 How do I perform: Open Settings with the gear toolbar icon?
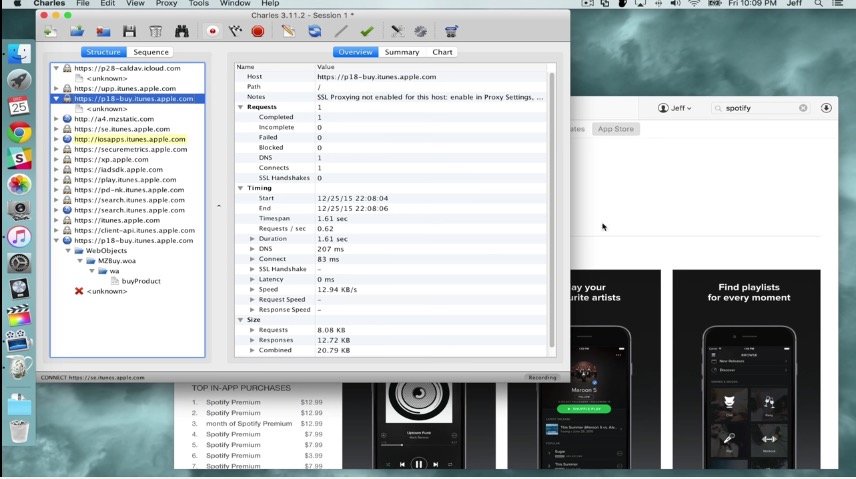click(420, 31)
